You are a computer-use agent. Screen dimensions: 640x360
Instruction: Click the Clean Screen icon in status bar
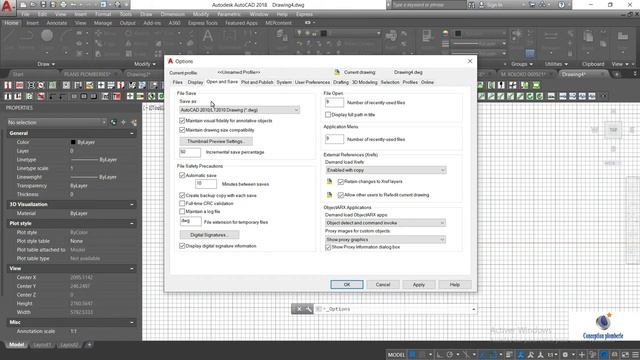pos(625,355)
